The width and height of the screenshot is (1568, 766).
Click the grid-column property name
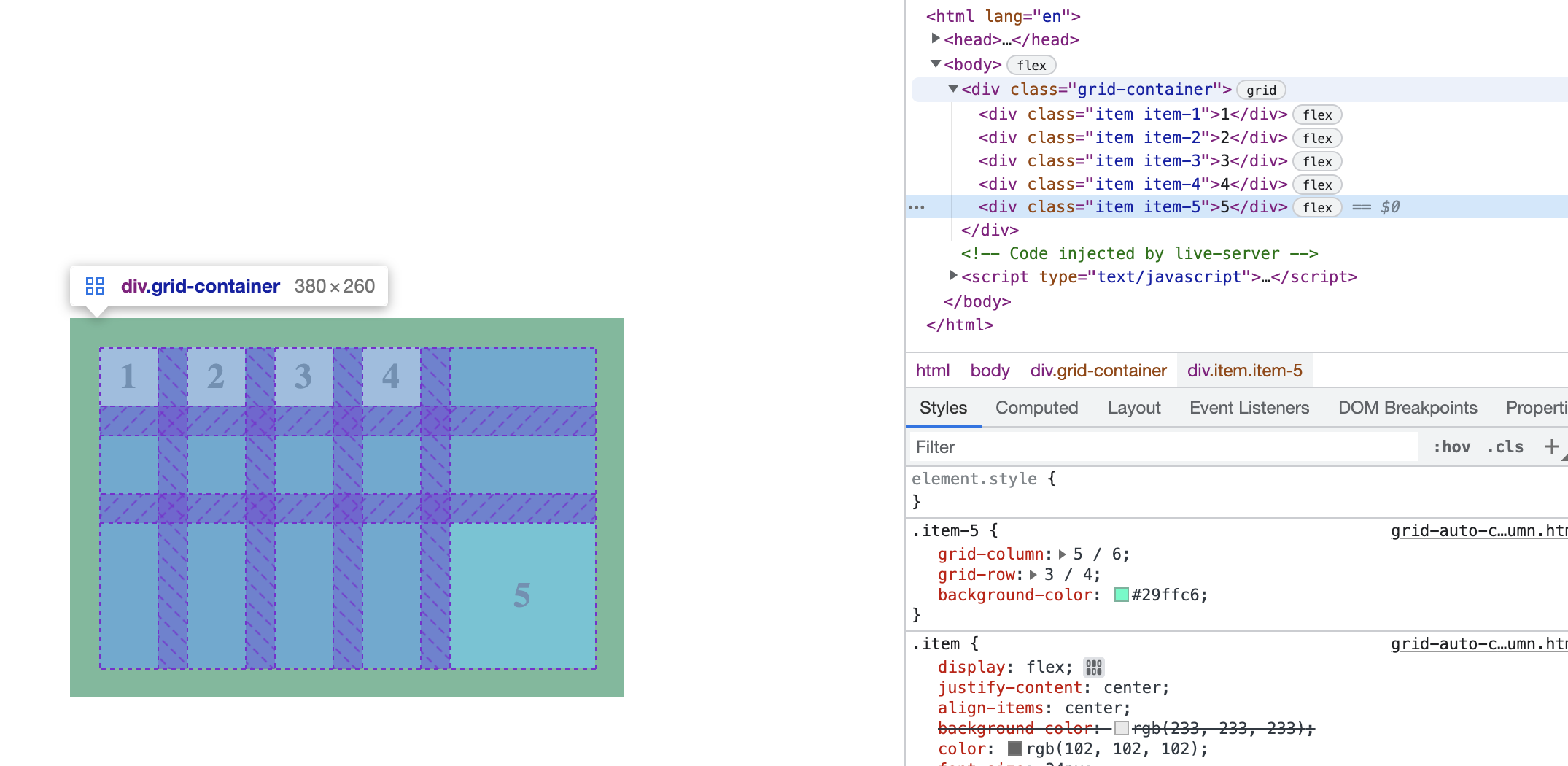click(x=990, y=554)
